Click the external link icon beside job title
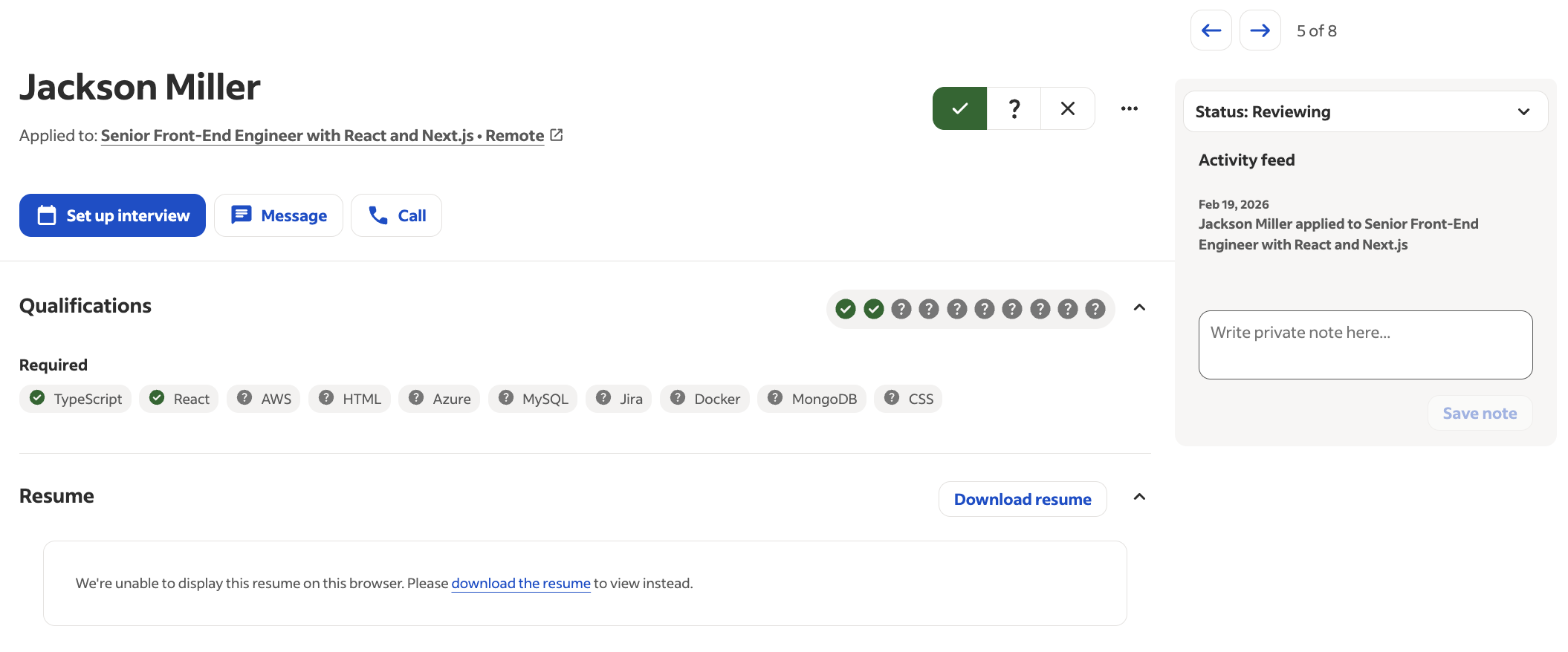Viewport: 1568px width, 652px height. click(x=556, y=135)
